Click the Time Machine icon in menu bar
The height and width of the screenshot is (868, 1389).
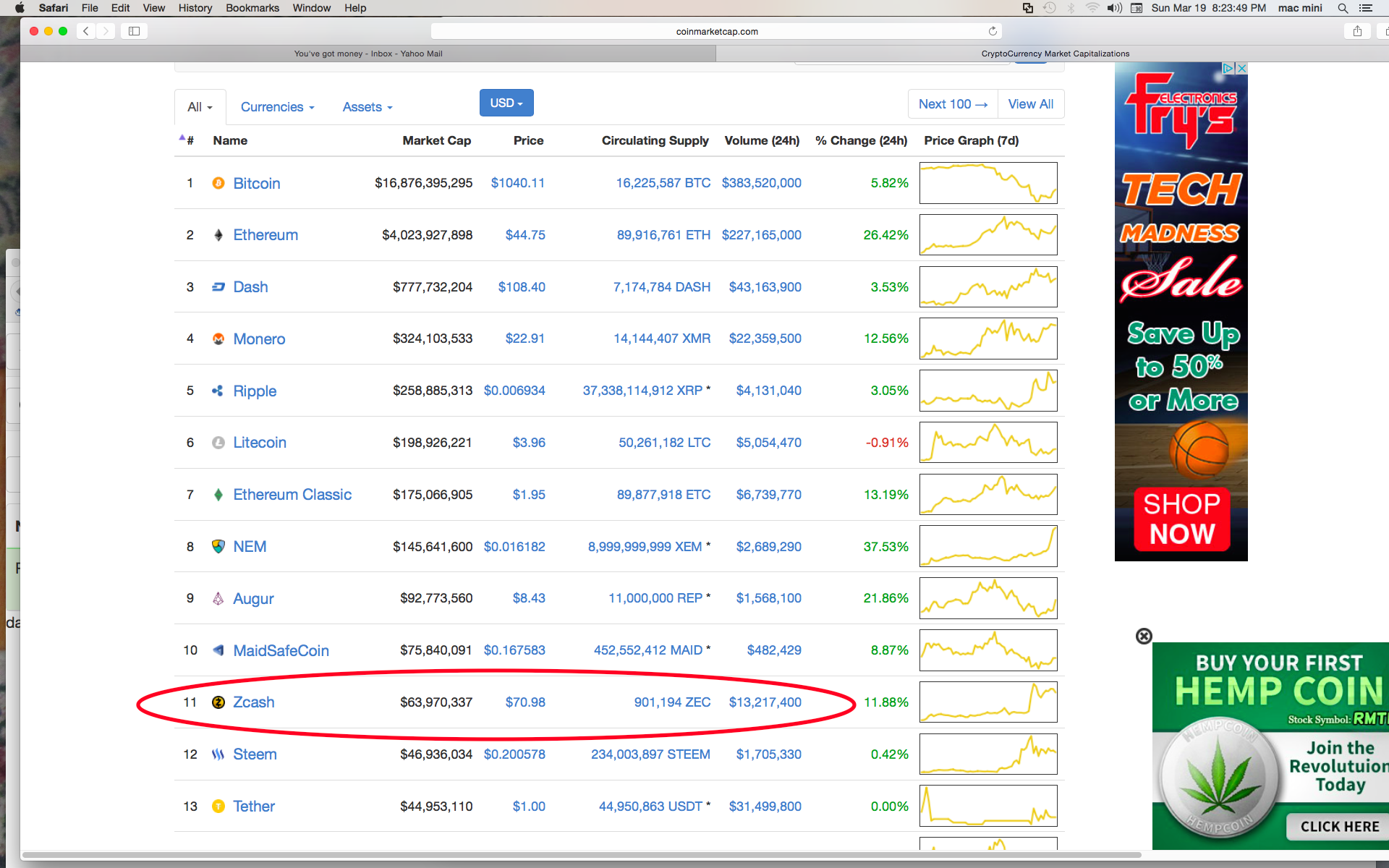point(1050,8)
